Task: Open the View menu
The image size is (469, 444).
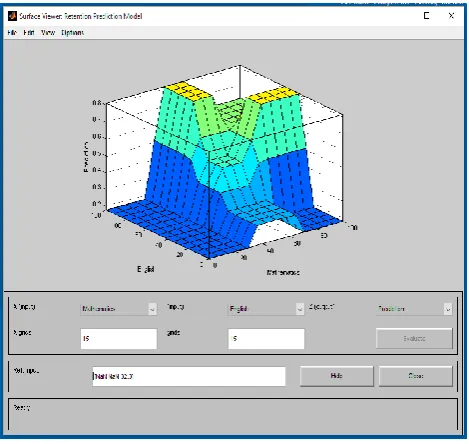Action: click(48, 33)
